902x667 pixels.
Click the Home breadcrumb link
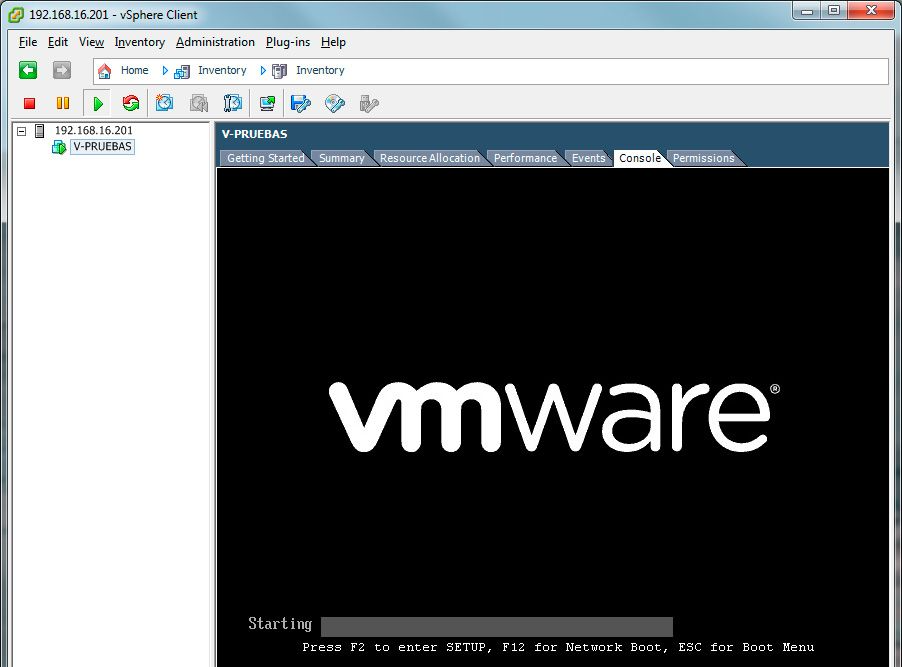coord(135,70)
